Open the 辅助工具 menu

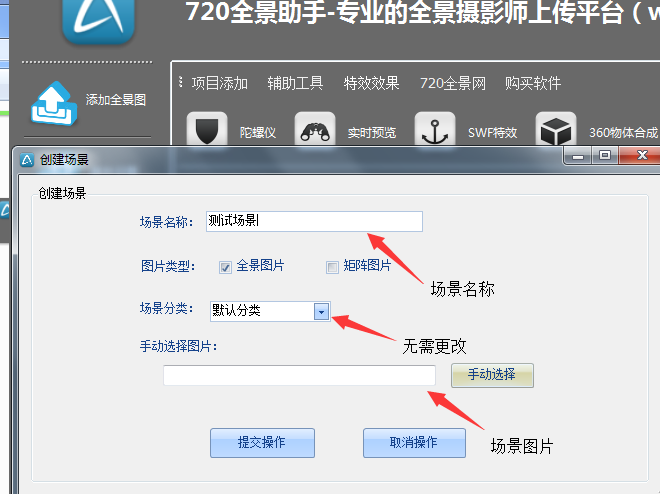pos(295,83)
